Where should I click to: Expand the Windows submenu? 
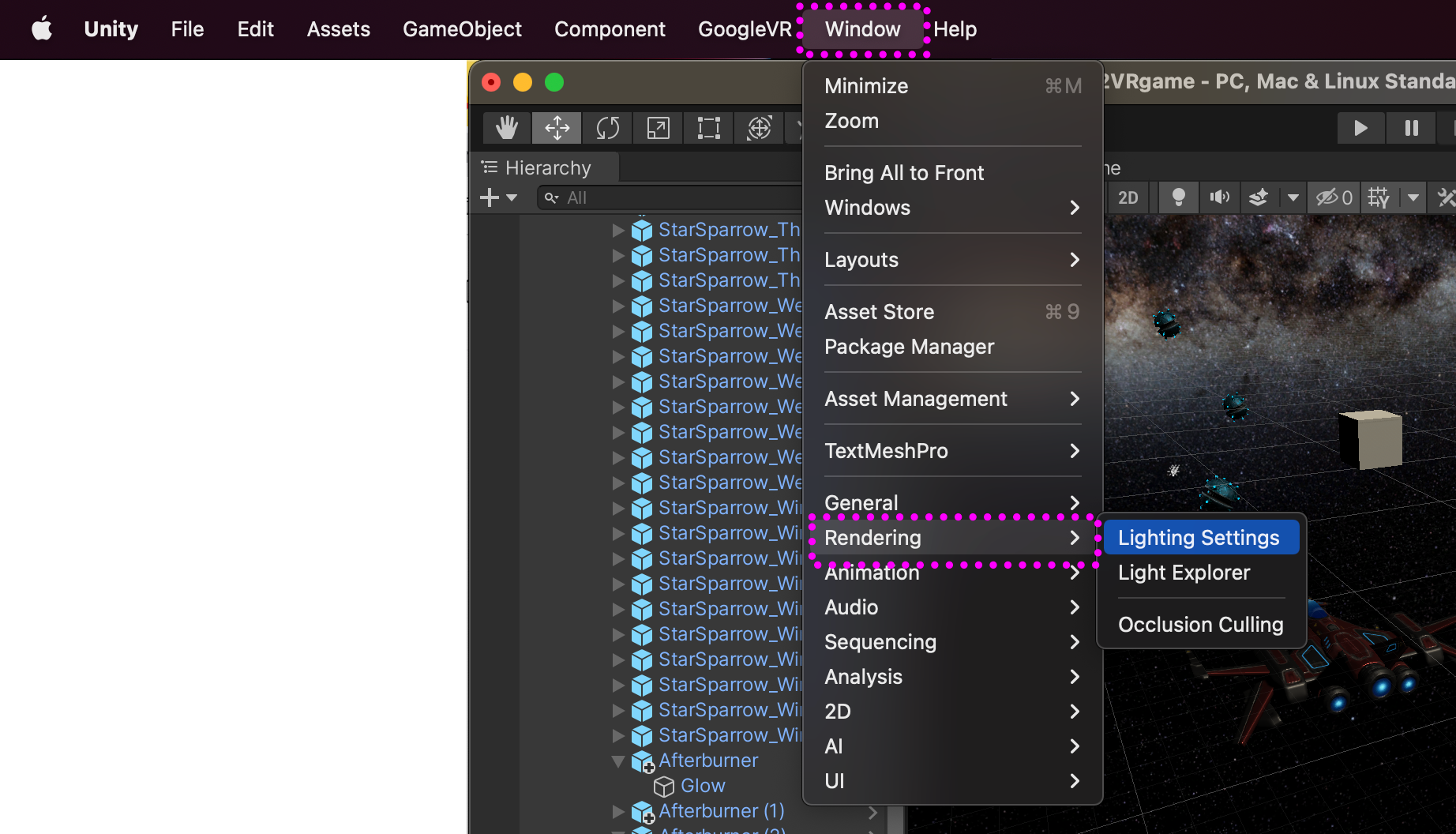[x=953, y=208]
